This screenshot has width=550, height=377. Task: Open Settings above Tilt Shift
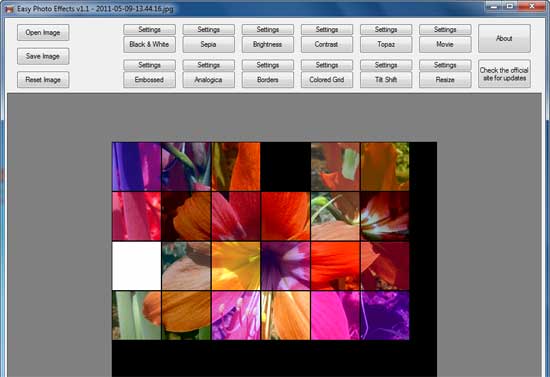tap(386, 65)
